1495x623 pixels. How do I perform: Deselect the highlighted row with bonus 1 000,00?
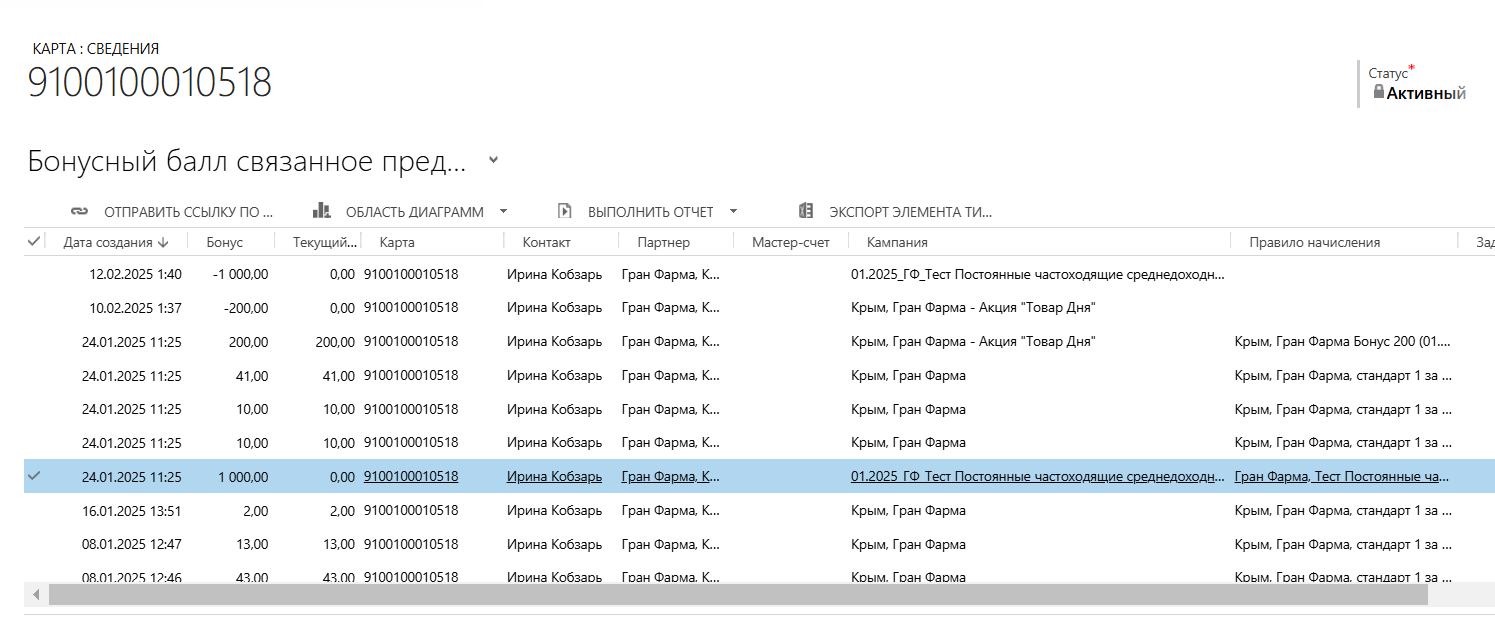(35, 476)
